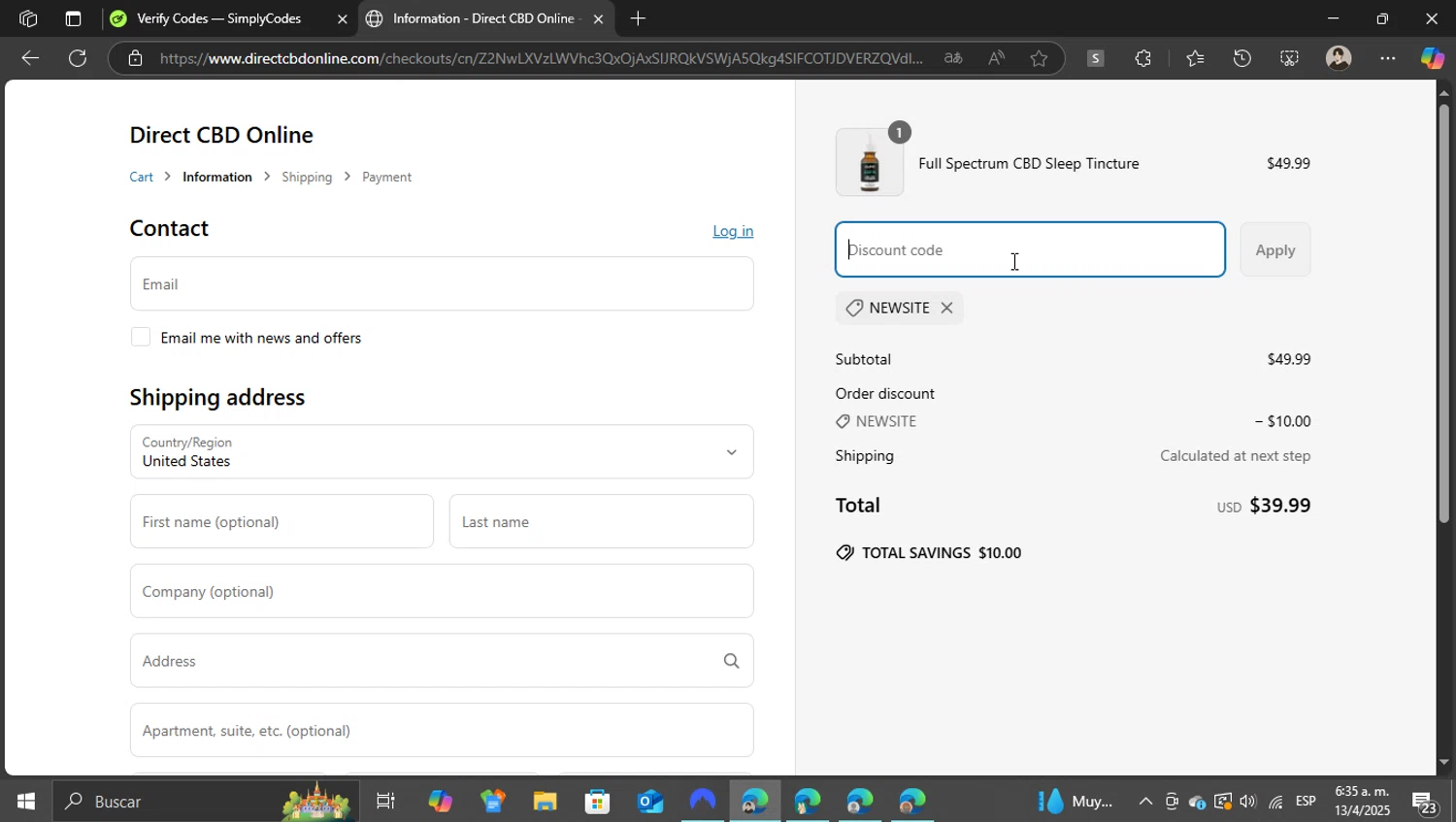
Task: Open the tab actions menu icon
Action: [x=73, y=18]
